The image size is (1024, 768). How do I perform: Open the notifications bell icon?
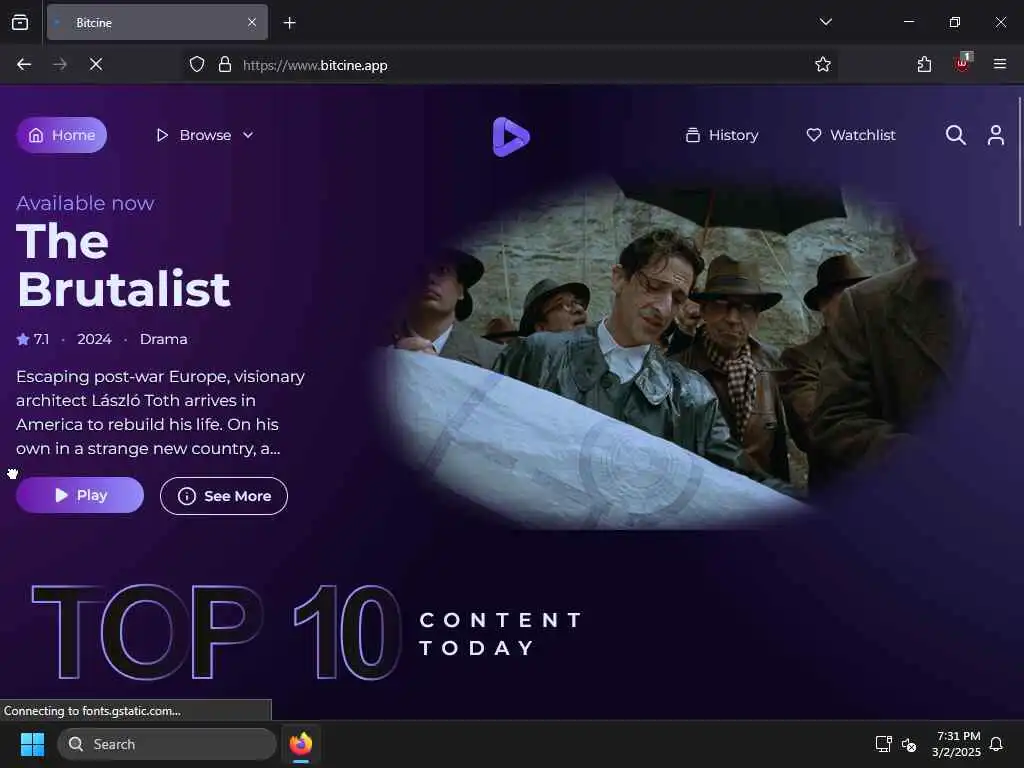click(x=996, y=744)
